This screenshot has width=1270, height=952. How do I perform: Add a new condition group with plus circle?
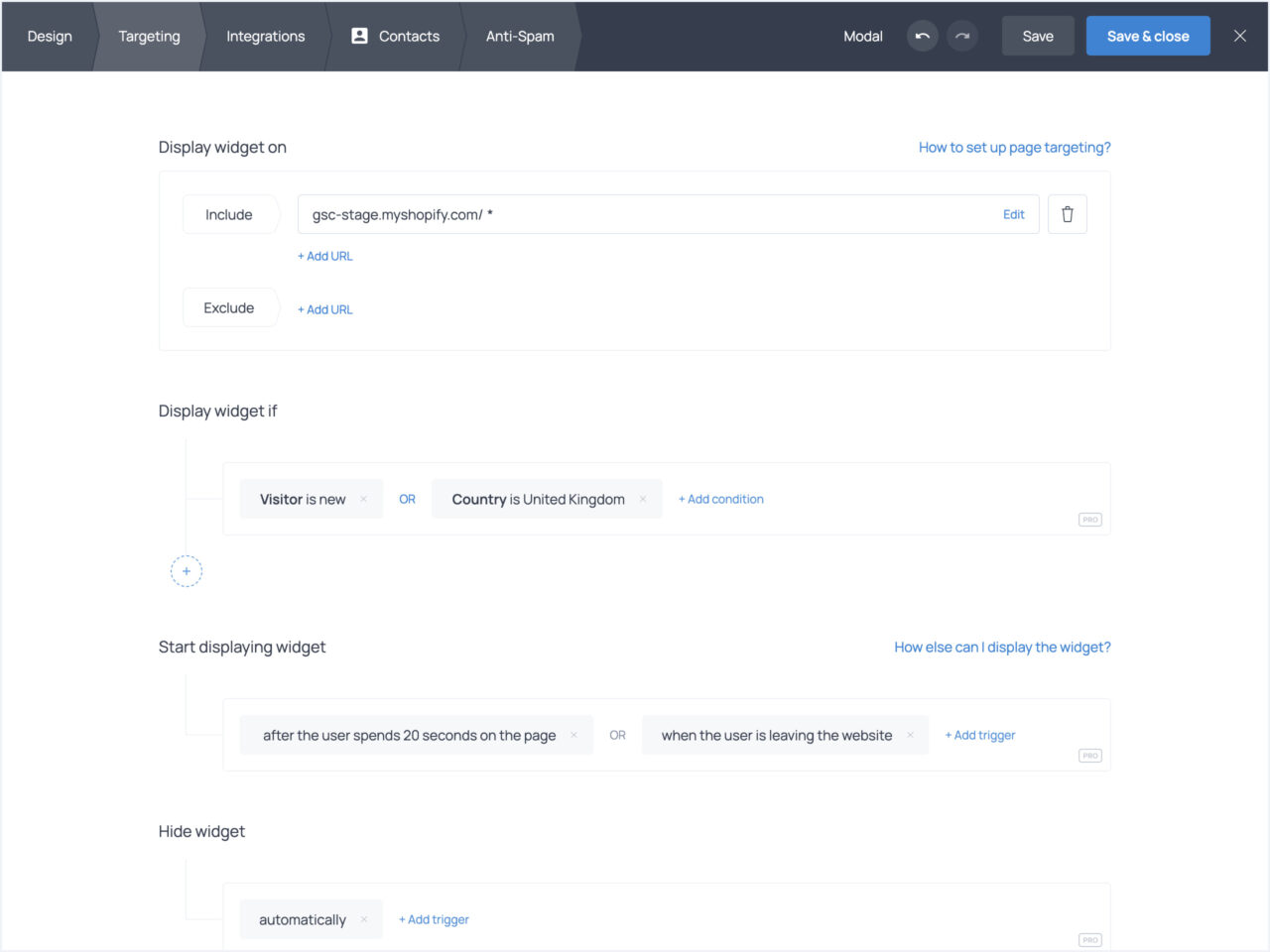pos(187,571)
